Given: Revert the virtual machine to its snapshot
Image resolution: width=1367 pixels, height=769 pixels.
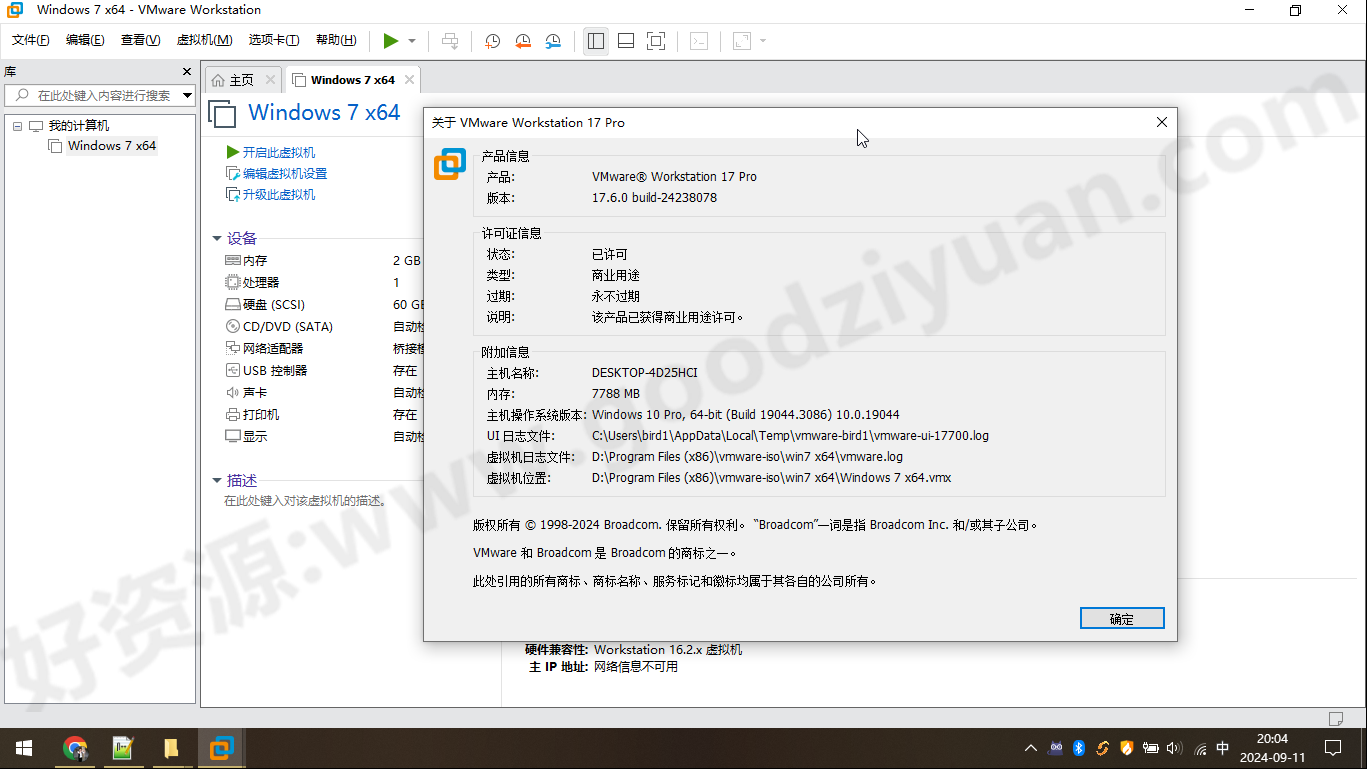Looking at the screenshot, I should click(x=522, y=41).
